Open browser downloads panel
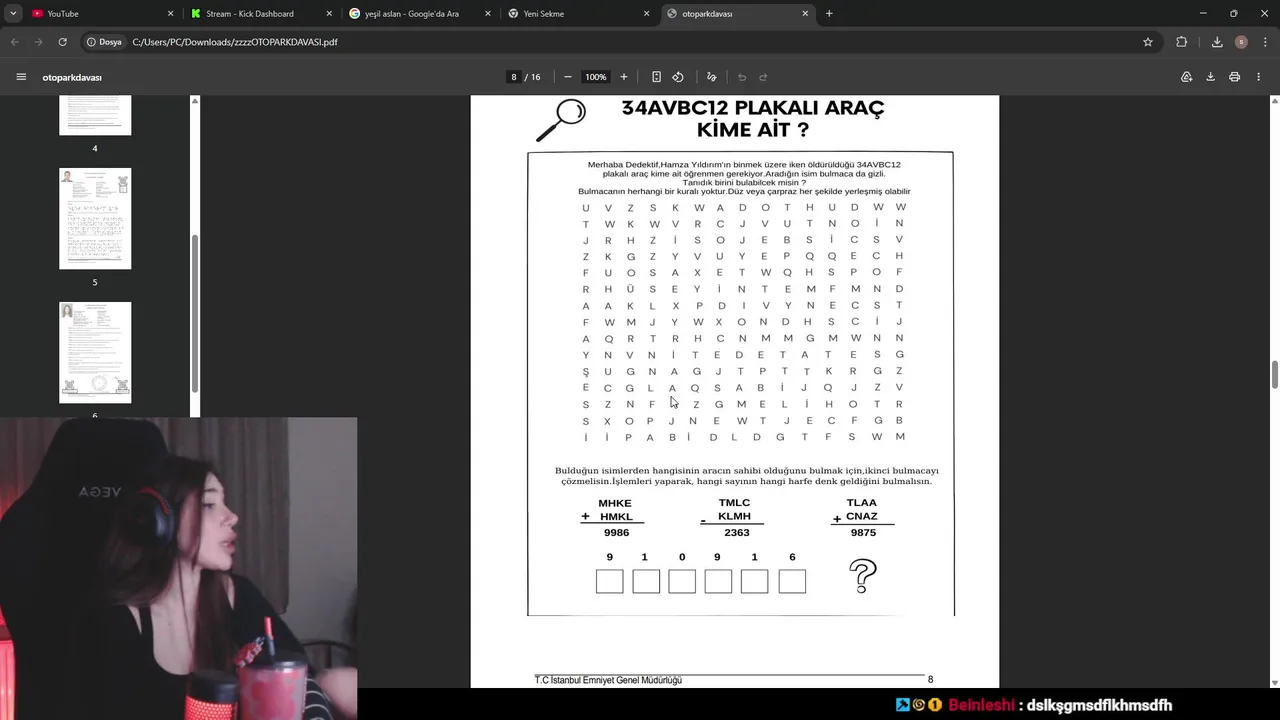Image resolution: width=1280 pixels, height=720 pixels. click(1217, 42)
